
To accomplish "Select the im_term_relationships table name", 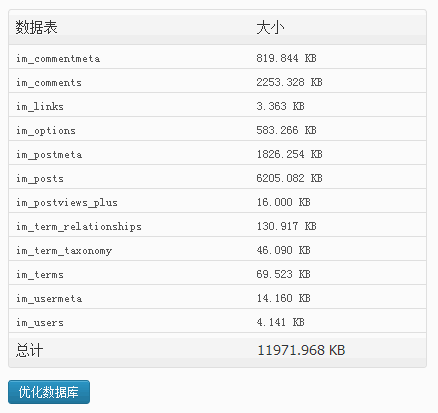I will pos(79,227).
